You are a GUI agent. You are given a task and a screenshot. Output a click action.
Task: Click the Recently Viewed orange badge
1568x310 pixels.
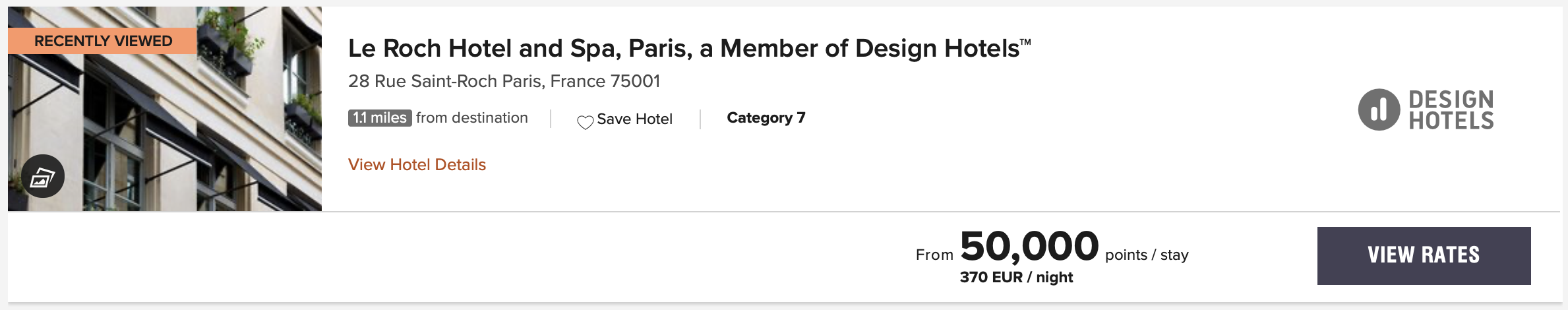point(102,41)
